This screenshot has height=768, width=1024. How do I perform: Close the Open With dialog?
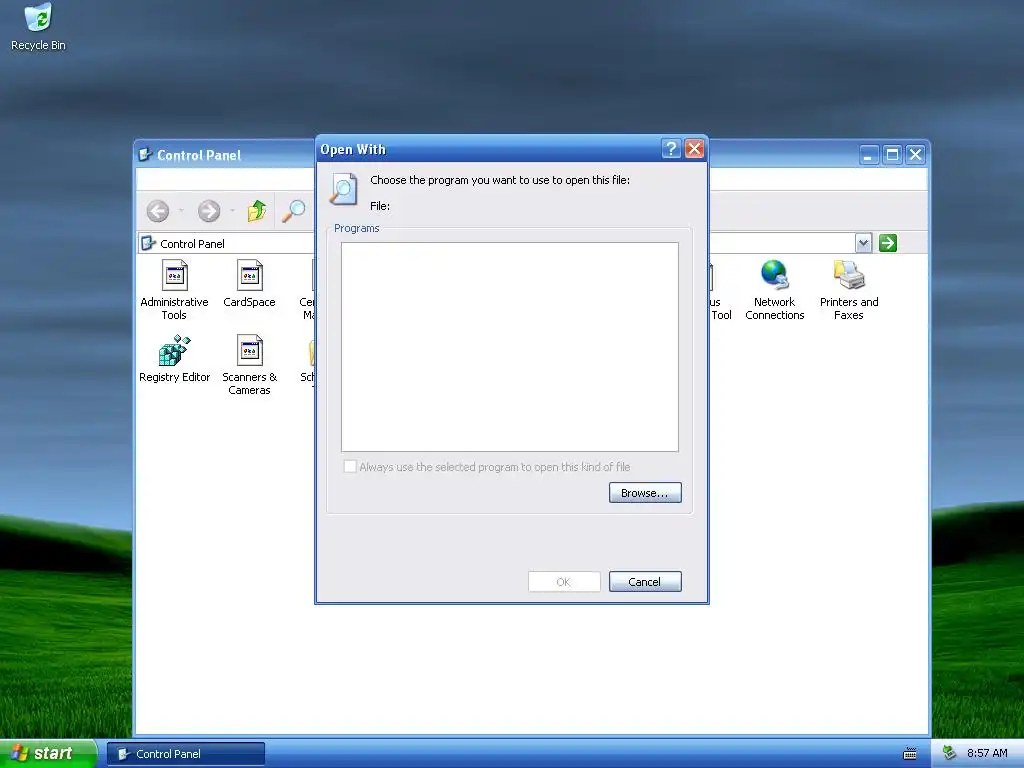coord(694,149)
